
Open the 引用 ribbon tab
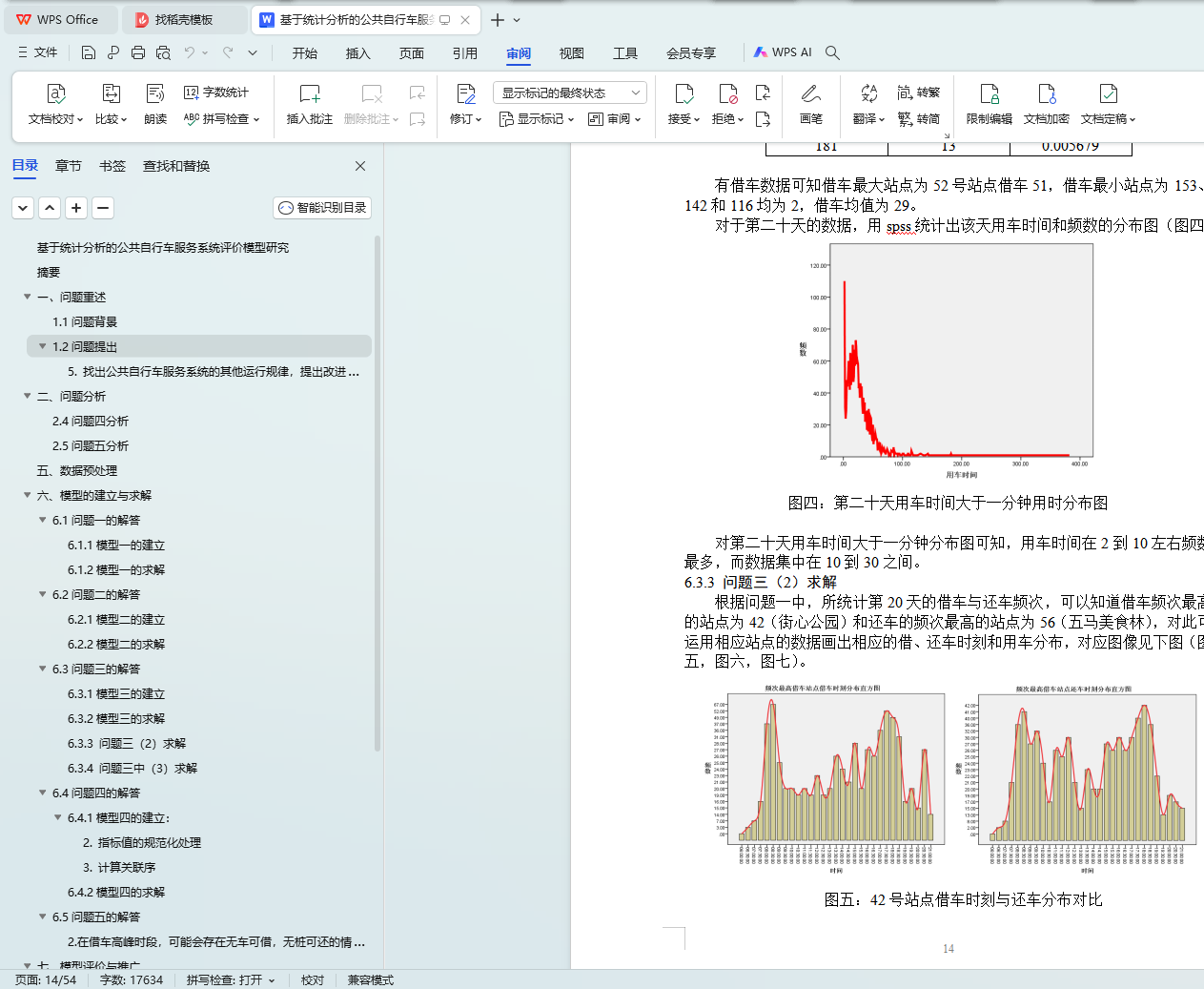click(465, 53)
